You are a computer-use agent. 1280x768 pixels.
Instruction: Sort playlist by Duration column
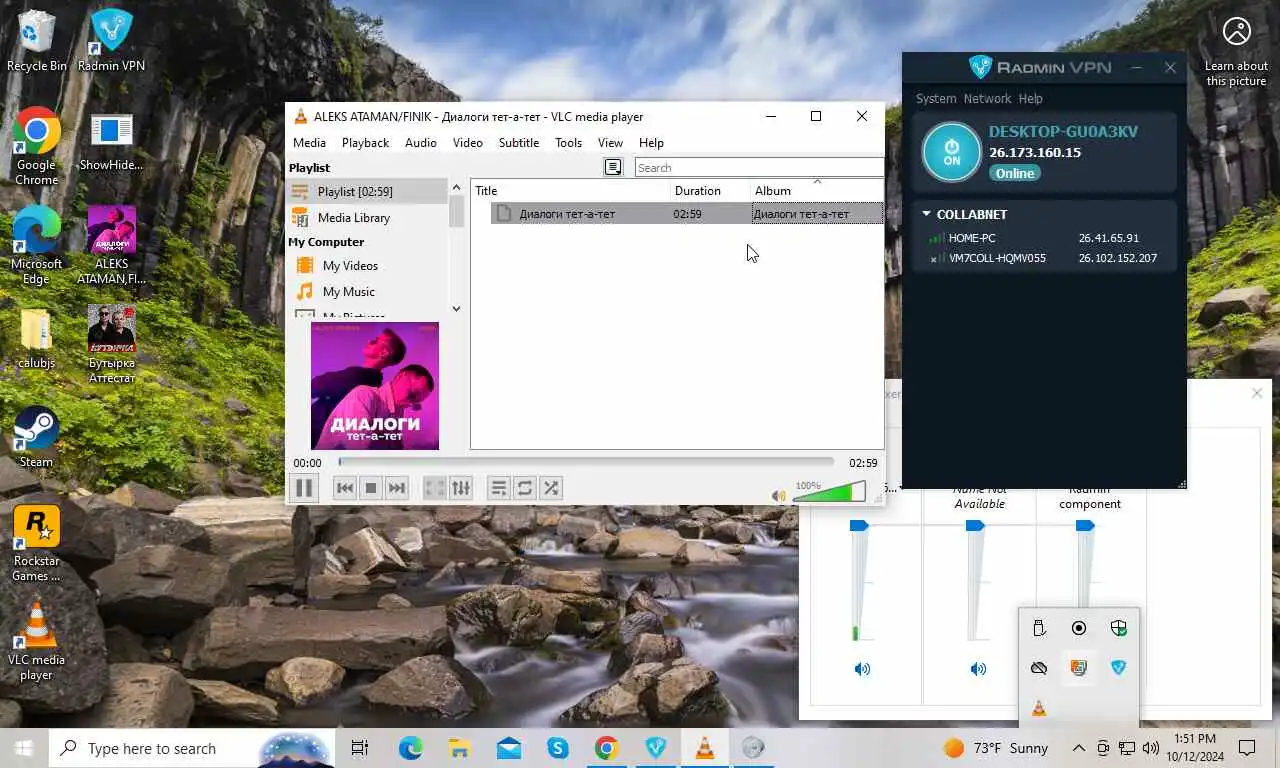710,190
